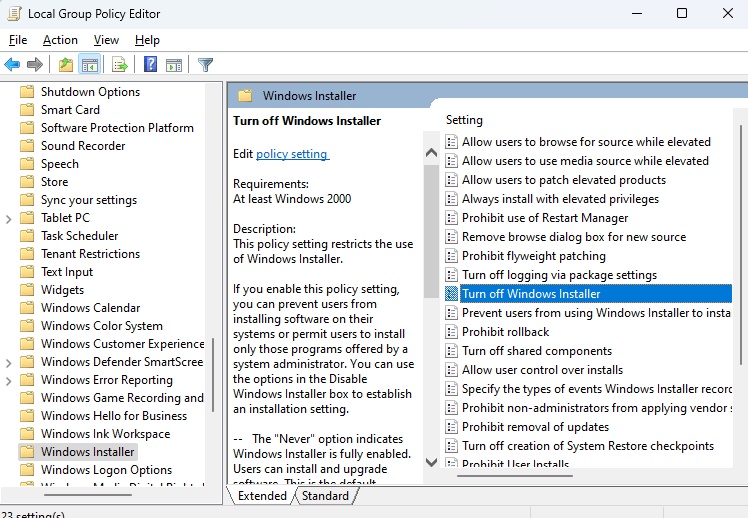Toggle Show/Hide Console Tree toolbar icon

pyautogui.click(x=90, y=64)
